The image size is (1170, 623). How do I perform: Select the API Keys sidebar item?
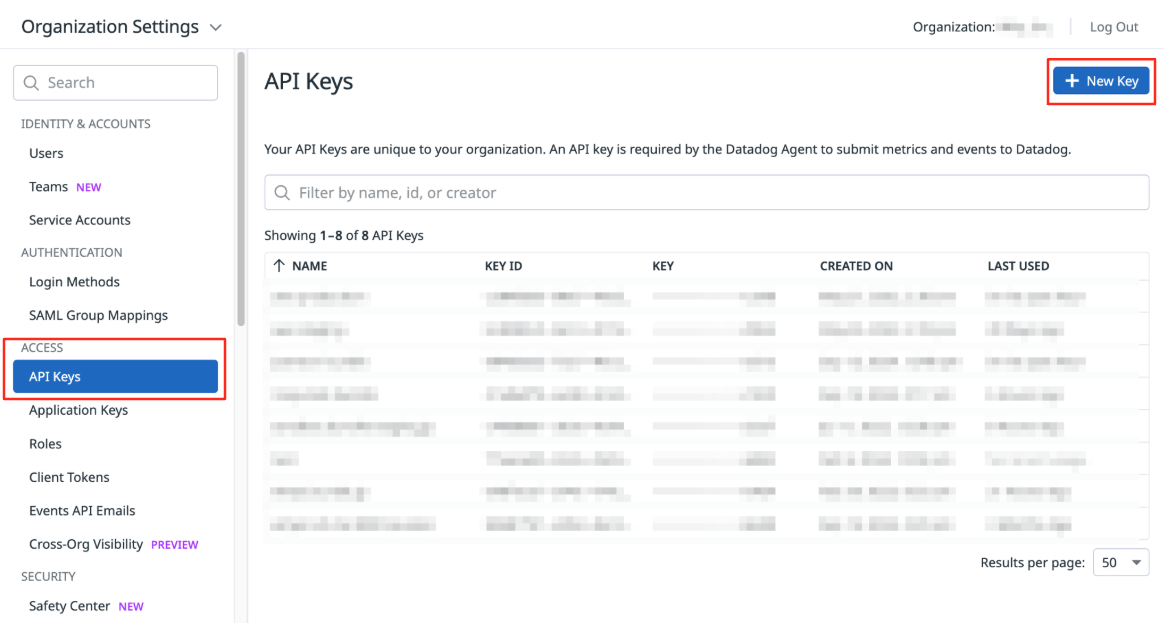point(116,377)
